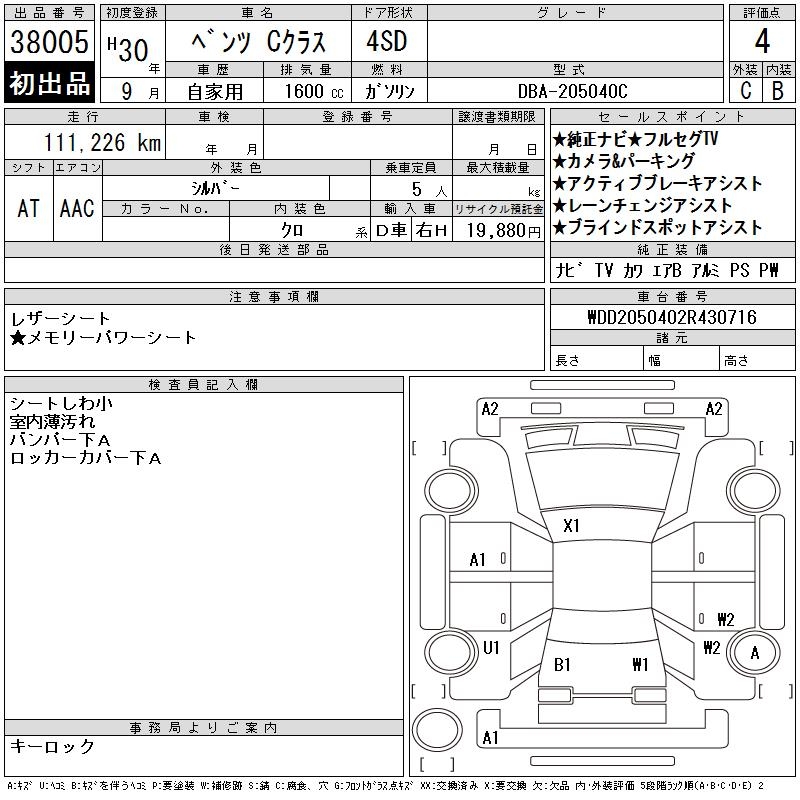This screenshot has height=800, width=800.
Task: Select the recycle deposit 19,880円
Action: tap(504, 231)
